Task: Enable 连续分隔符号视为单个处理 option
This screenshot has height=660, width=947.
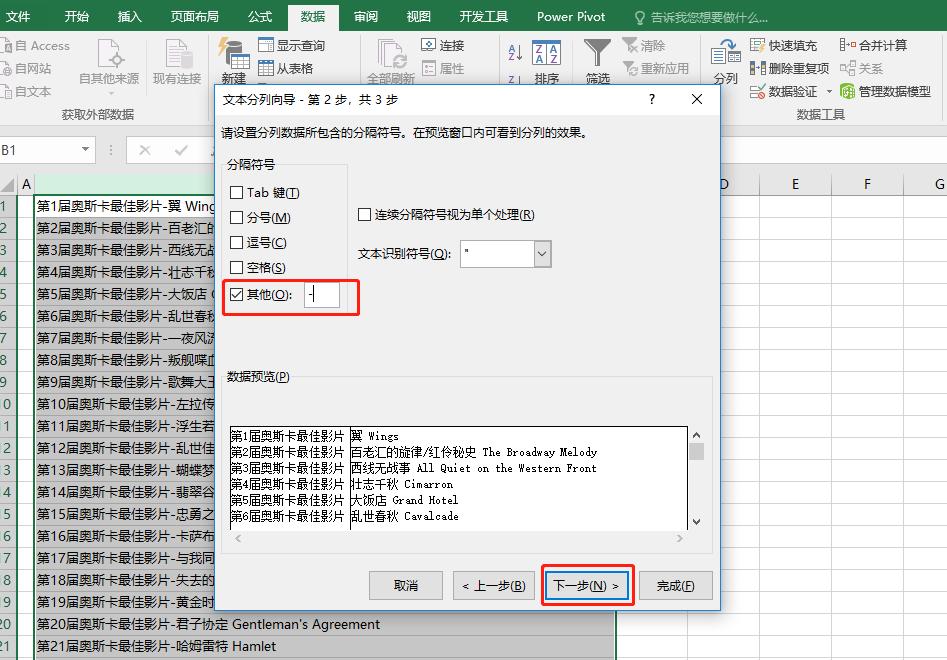Action: [x=364, y=214]
